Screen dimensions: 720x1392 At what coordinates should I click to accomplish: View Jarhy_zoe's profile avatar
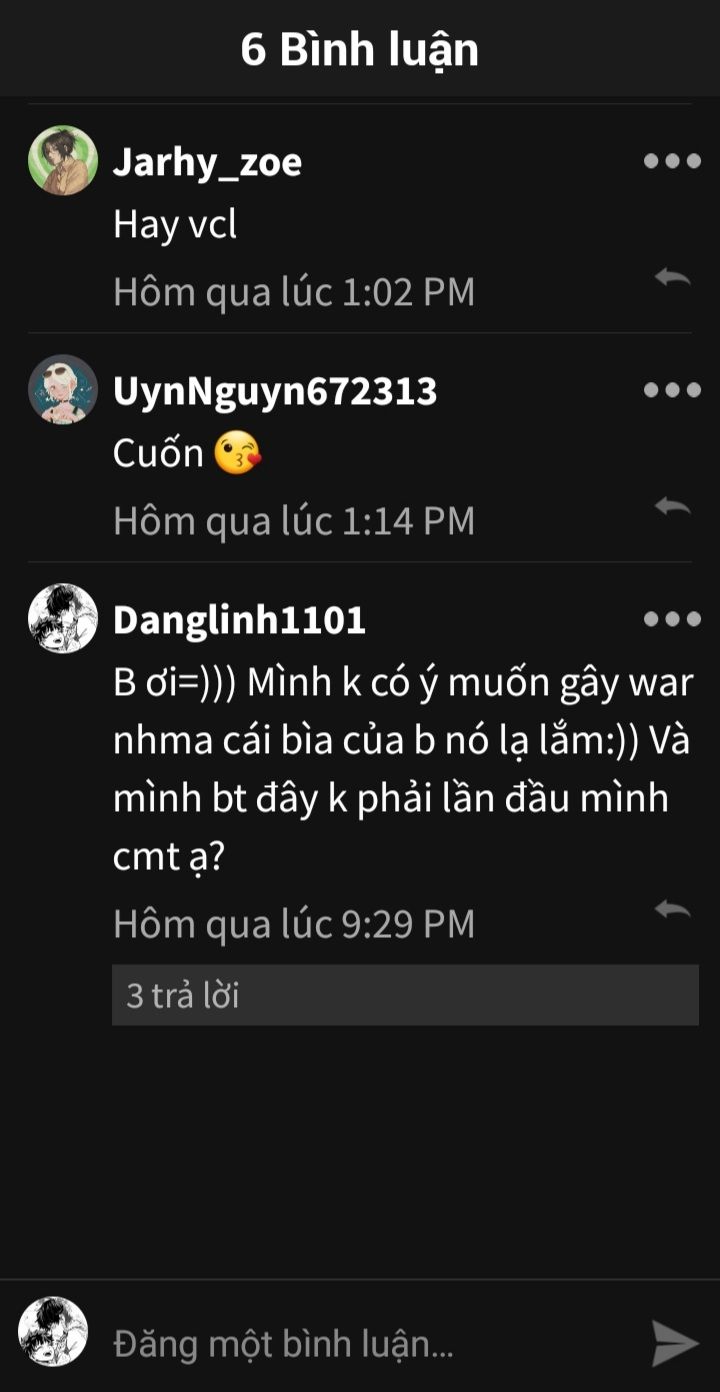click(63, 160)
